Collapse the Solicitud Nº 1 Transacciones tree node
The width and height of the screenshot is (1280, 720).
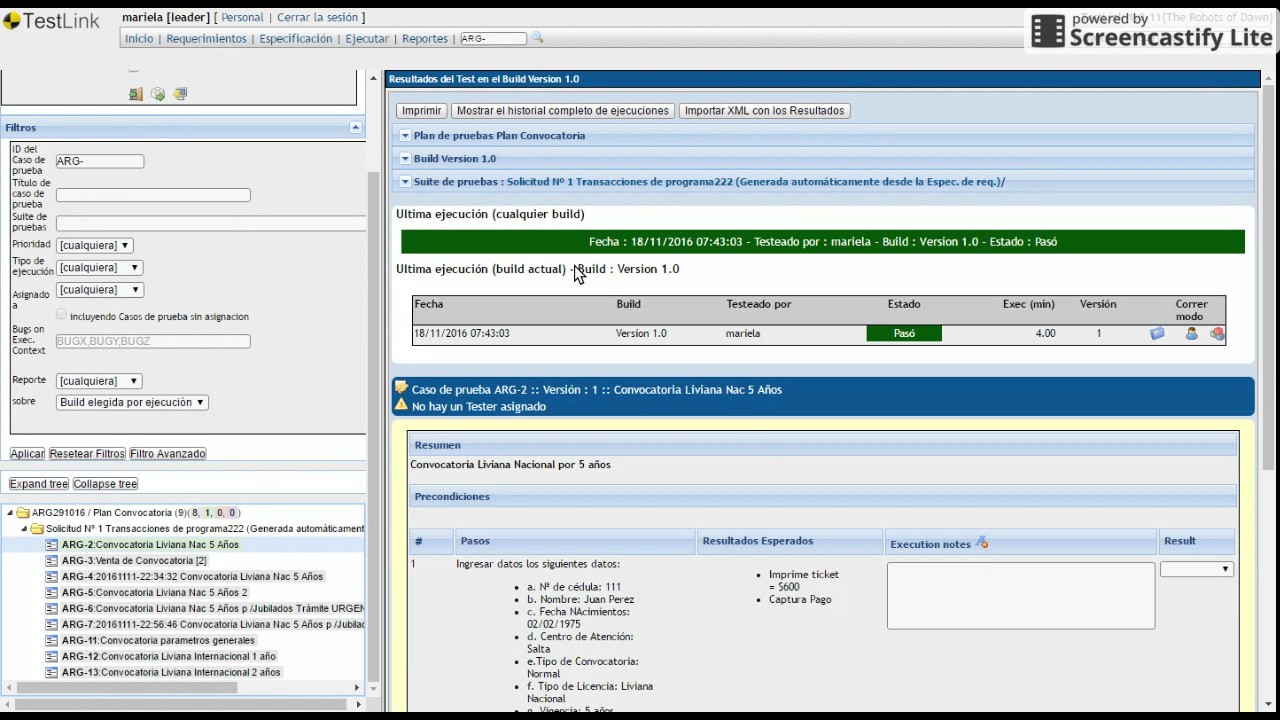click(x=24, y=529)
